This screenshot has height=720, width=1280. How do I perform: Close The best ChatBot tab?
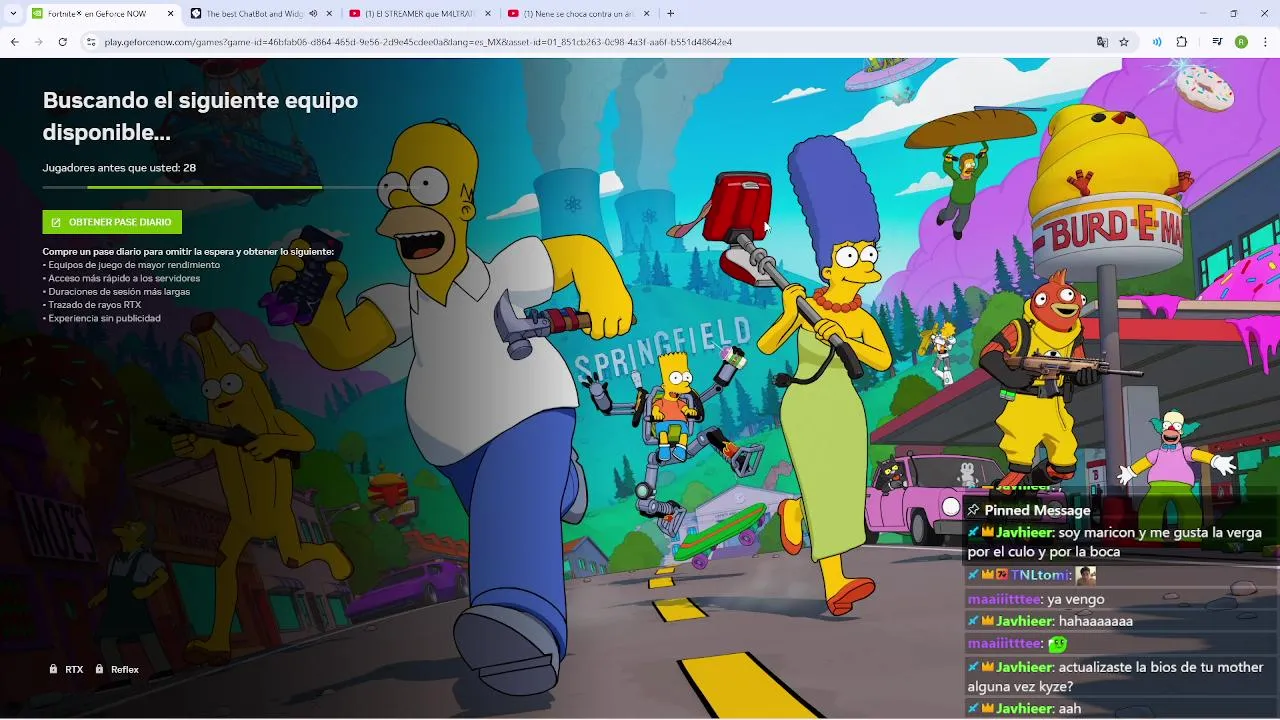(329, 14)
